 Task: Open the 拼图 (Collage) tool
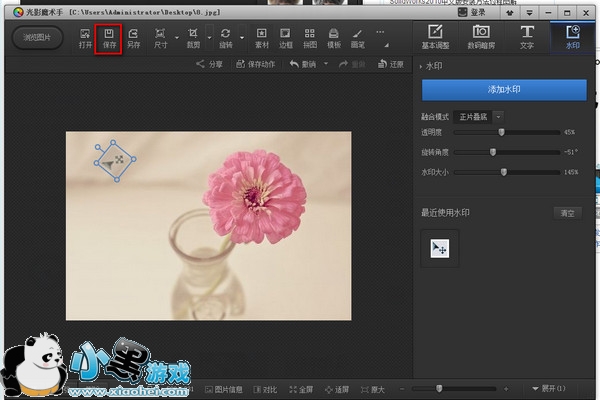point(310,38)
